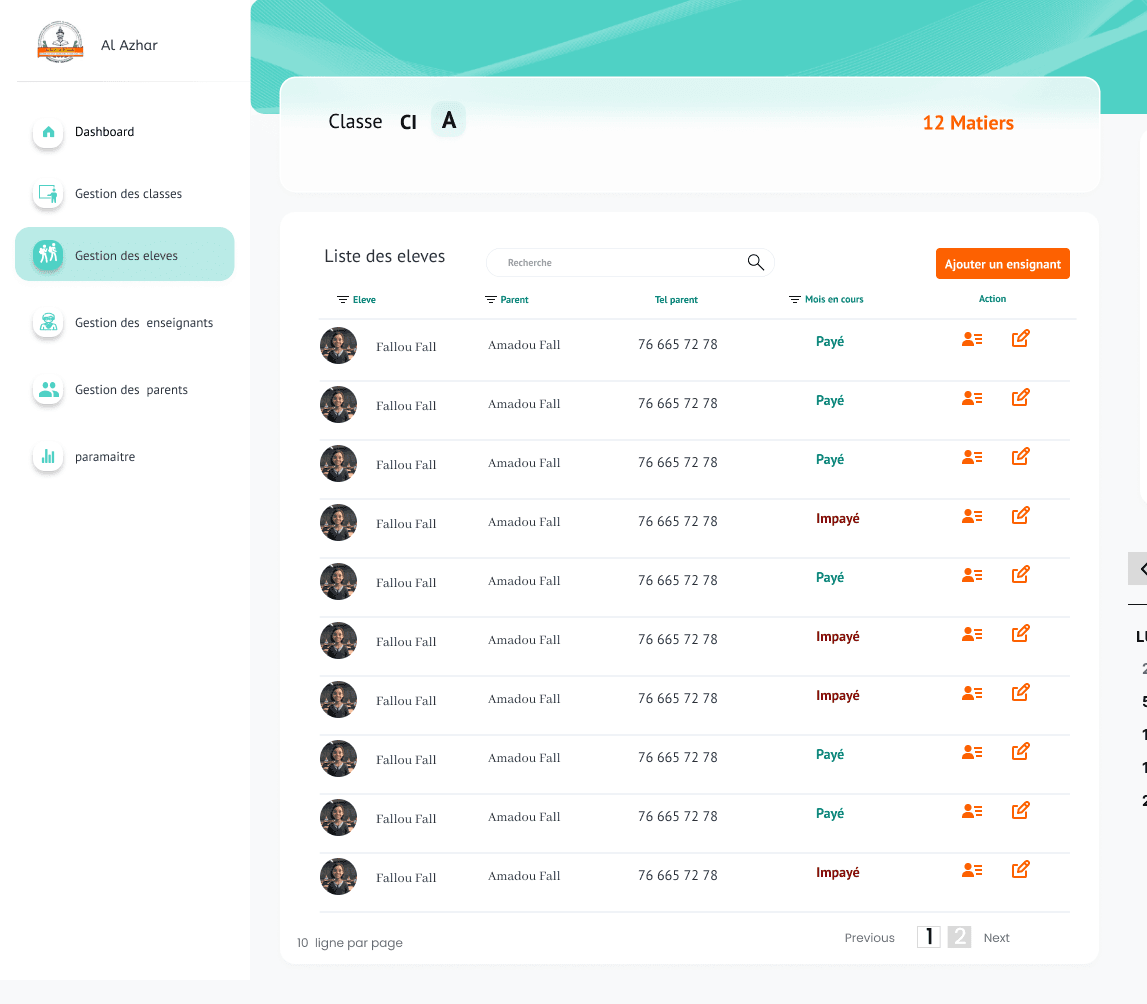The width and height of the screenshot is (1147, 1004).
Task: Click the paramaitre chart icon
Action: pyautogui.click(x=48, y=457)
